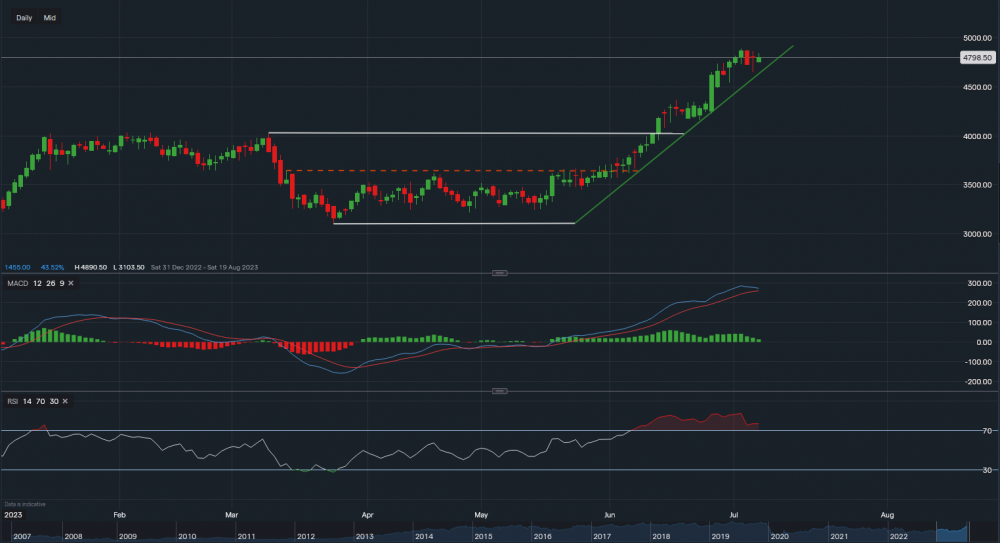Remove the MACD indicator with its X
This screenshot has height=543, width=1000.
70,284
